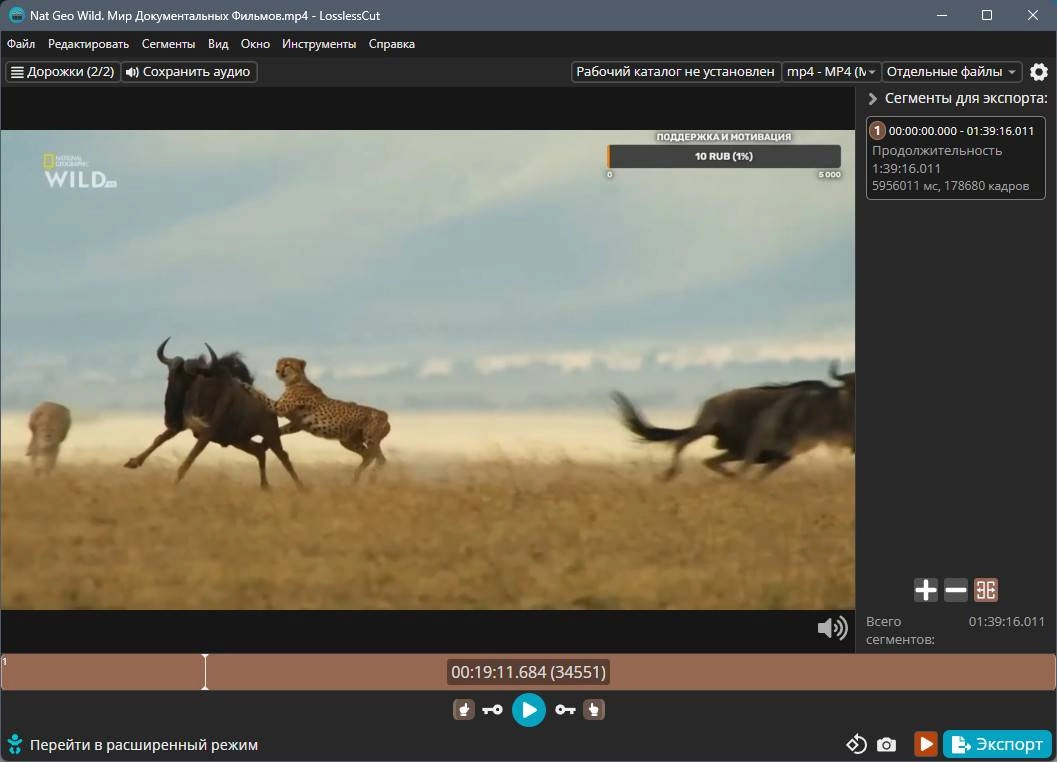Click "Сегменты для экспорта:" heading text

tap(966, 98)
